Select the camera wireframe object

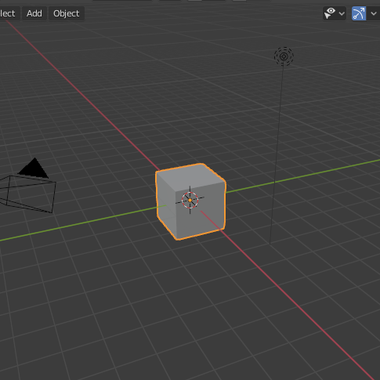coord(28,193)
